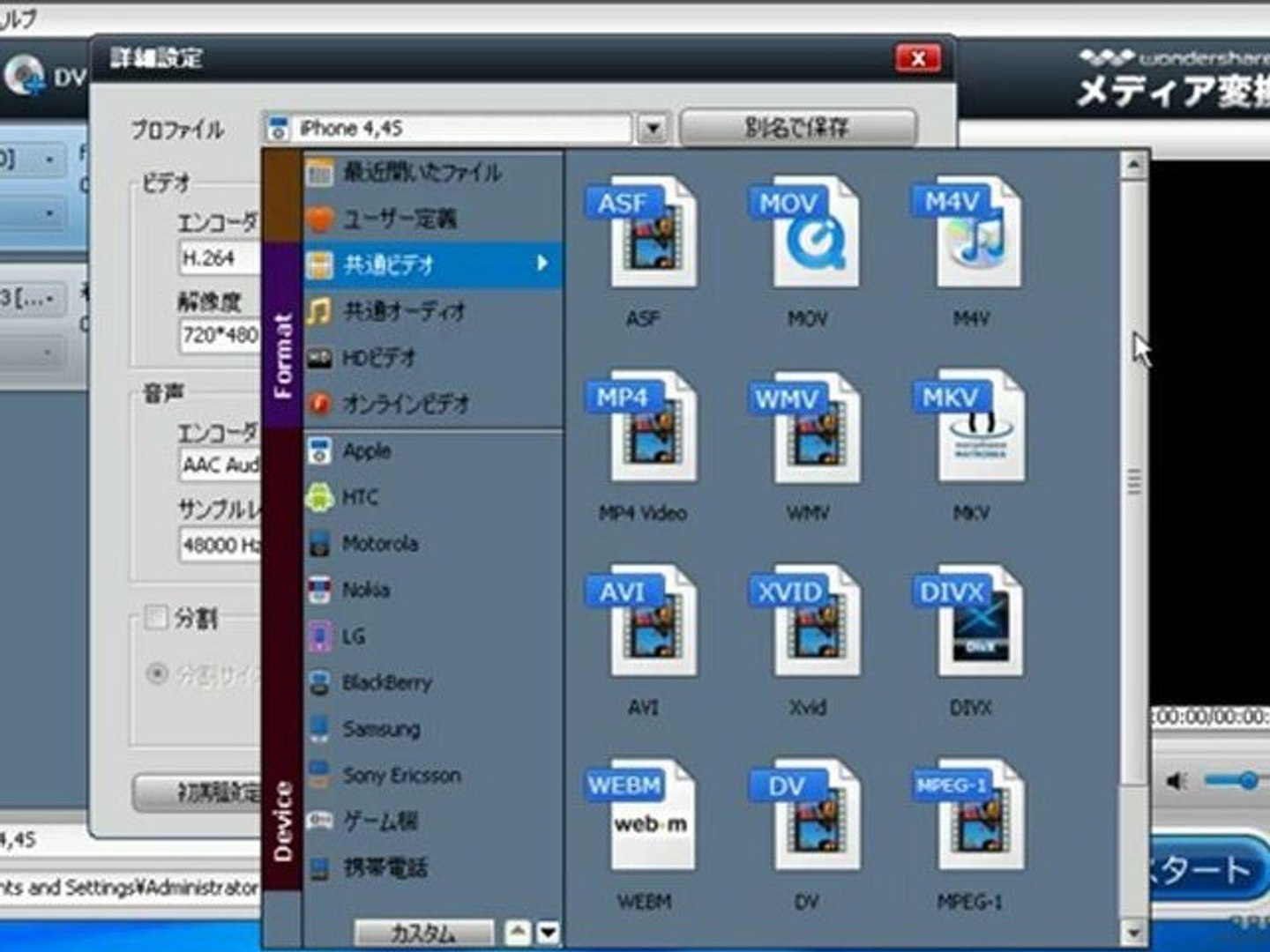Click format panel scrollbar down arrow
The width and height of the screenshot is (1270, 952).
(1133, 932)
